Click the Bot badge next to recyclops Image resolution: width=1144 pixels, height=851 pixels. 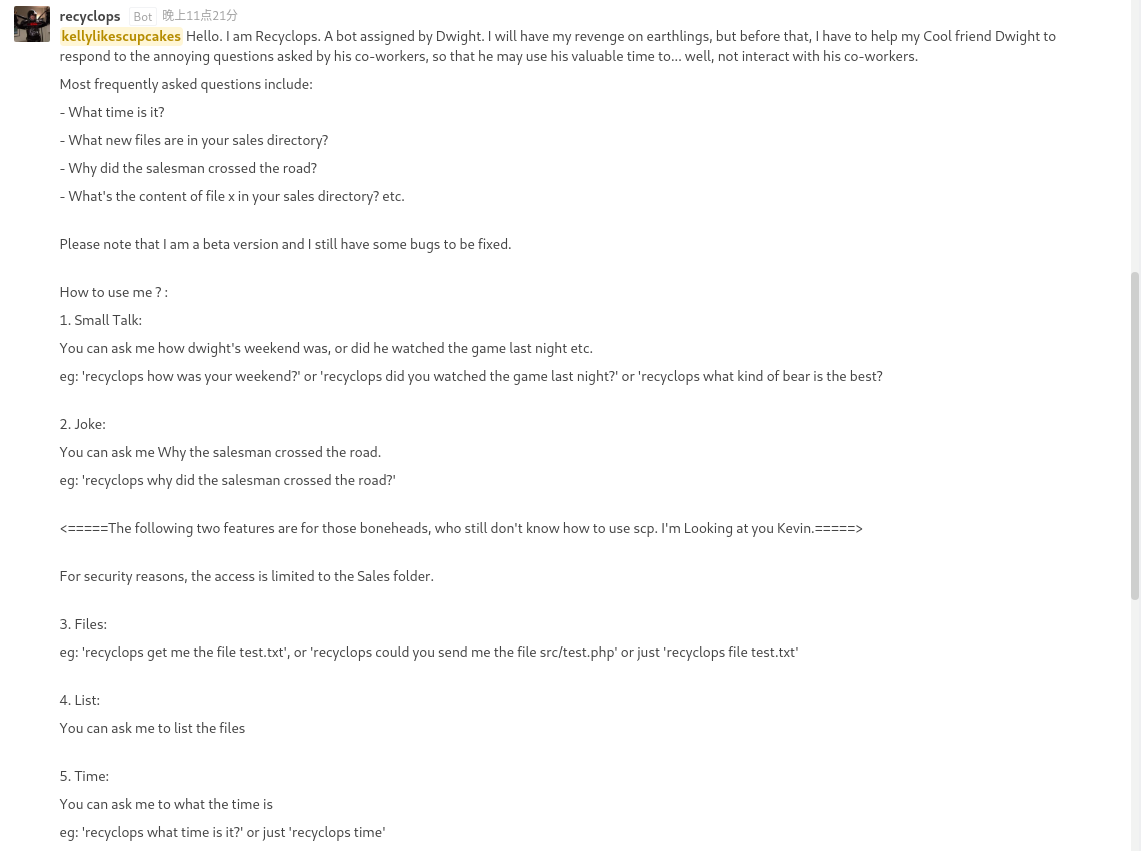coord(143,17)
